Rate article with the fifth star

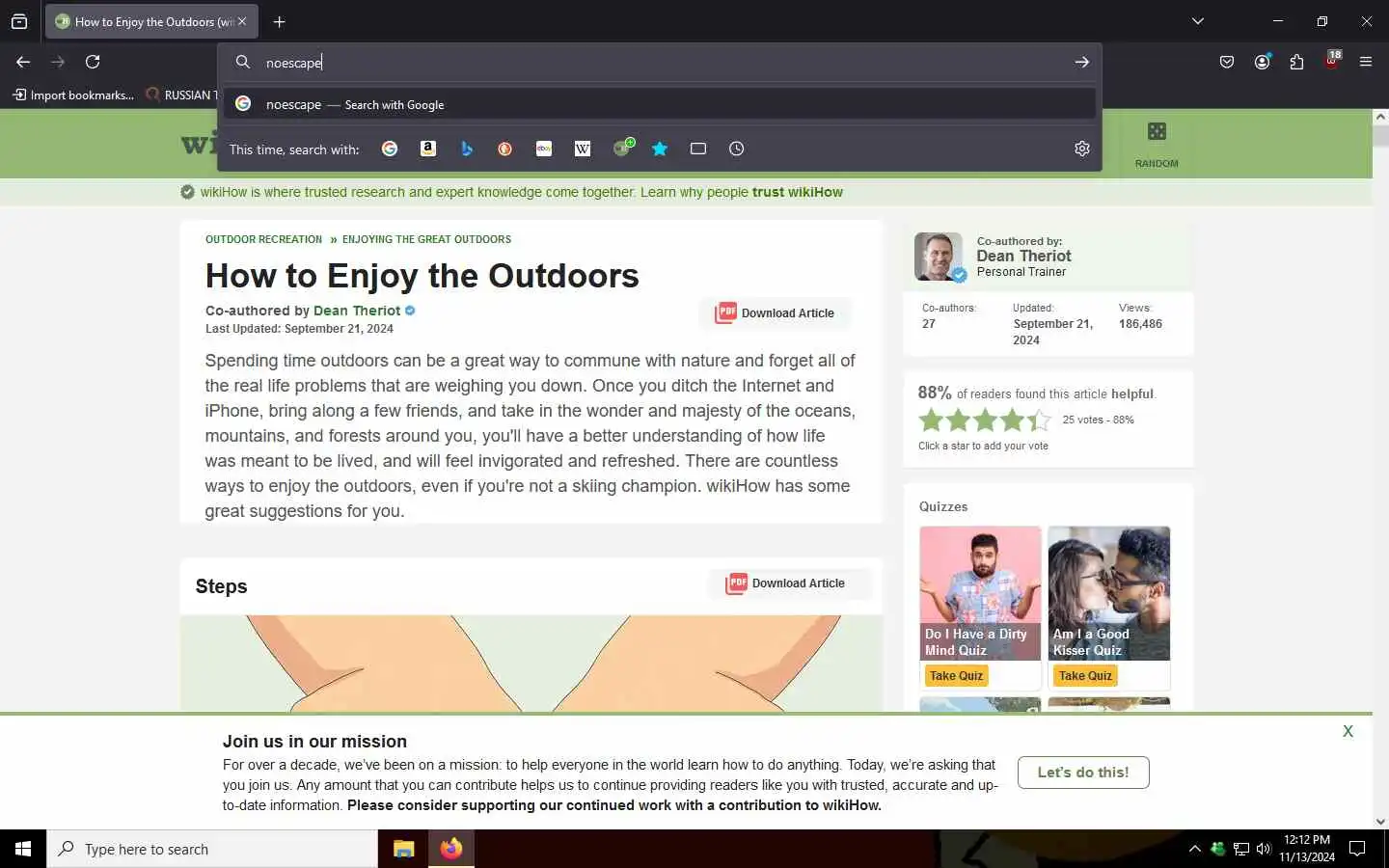pos(1039,420)
